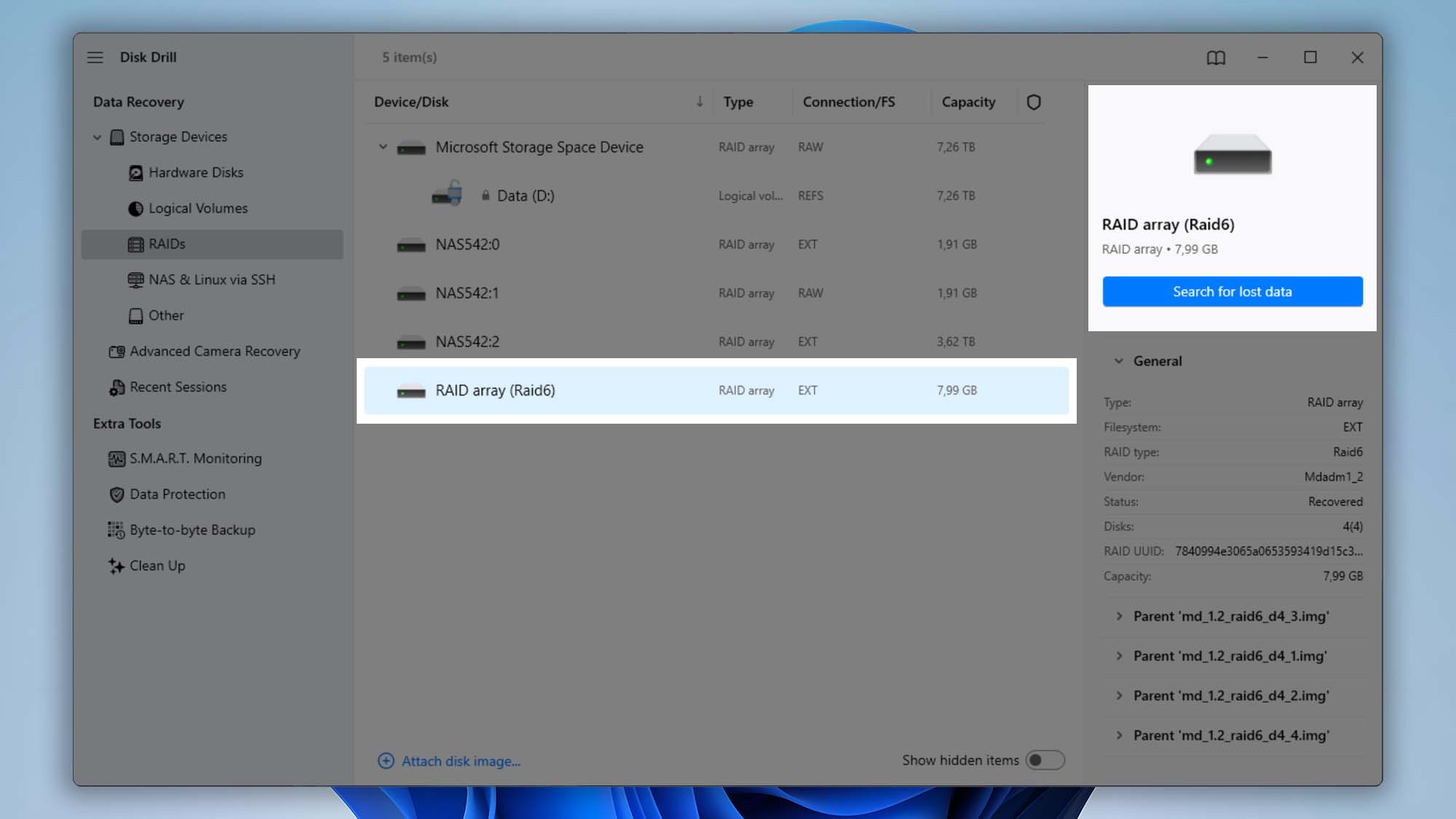Open Advanced Camera Recovery
Screen dimensions: 1456x819
coord(212,352)
